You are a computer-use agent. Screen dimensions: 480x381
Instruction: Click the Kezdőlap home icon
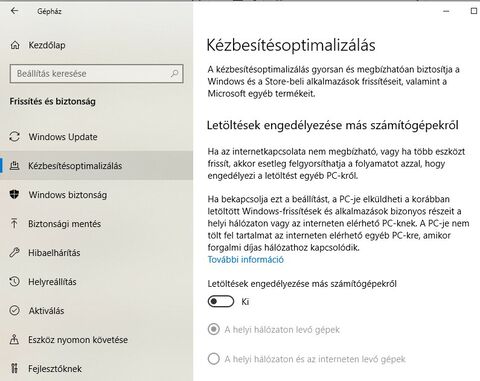click(x=15, y=45)
